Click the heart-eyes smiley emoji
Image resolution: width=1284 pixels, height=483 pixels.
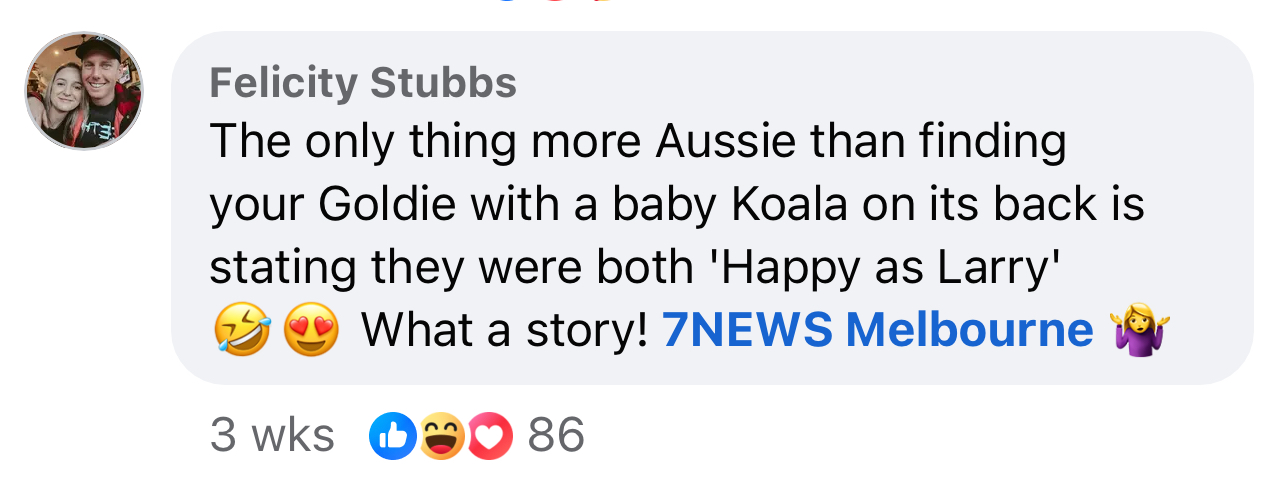[x=311, y=332]
